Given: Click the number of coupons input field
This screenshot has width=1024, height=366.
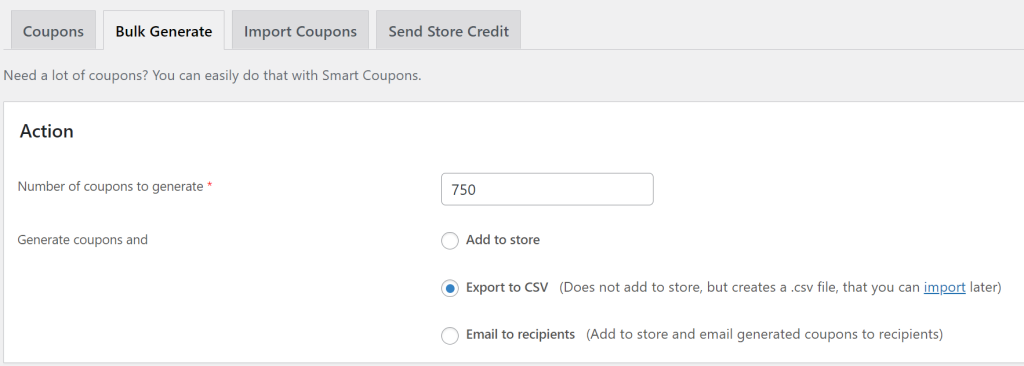Looking at the screenshot, I should [x=547, y=190].
